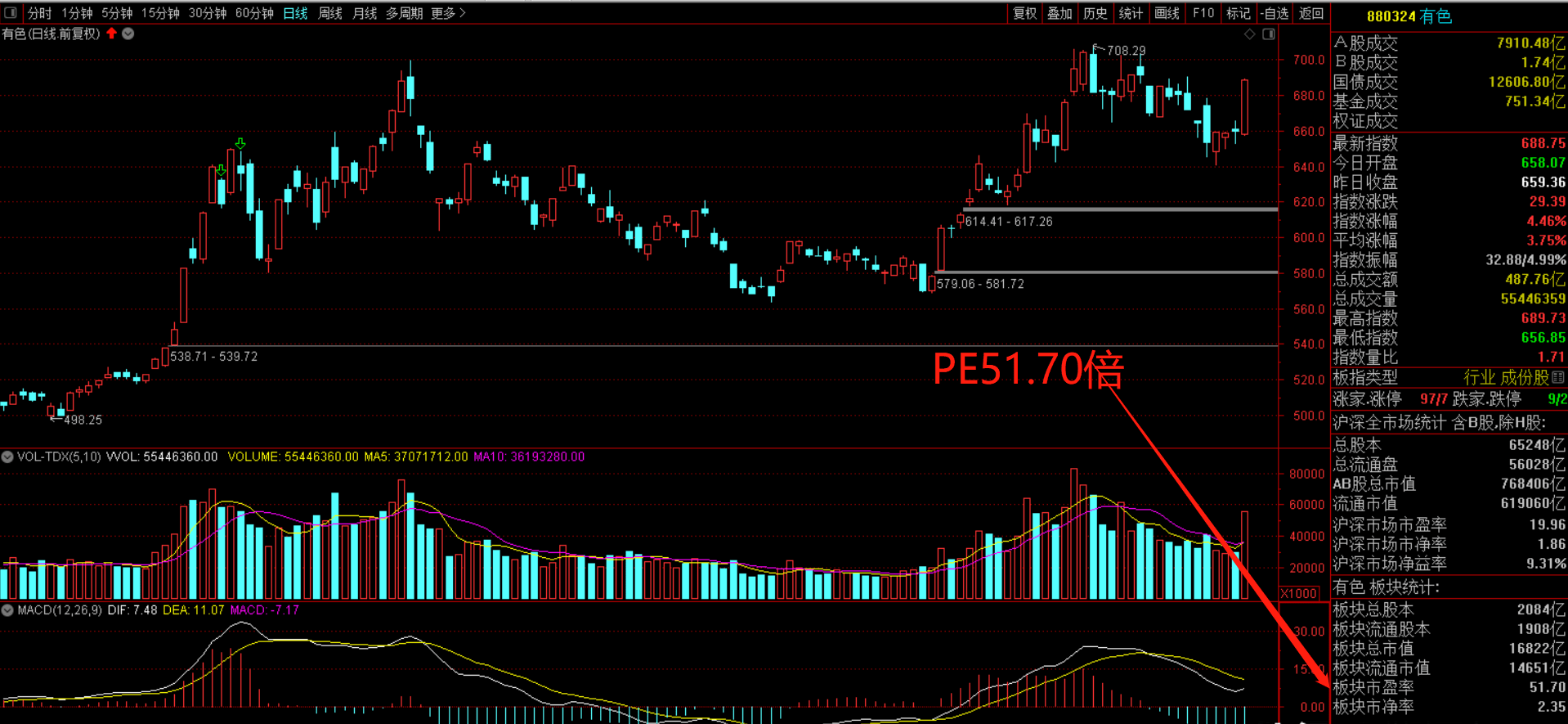Expand the 更多 periods menu

448,13
